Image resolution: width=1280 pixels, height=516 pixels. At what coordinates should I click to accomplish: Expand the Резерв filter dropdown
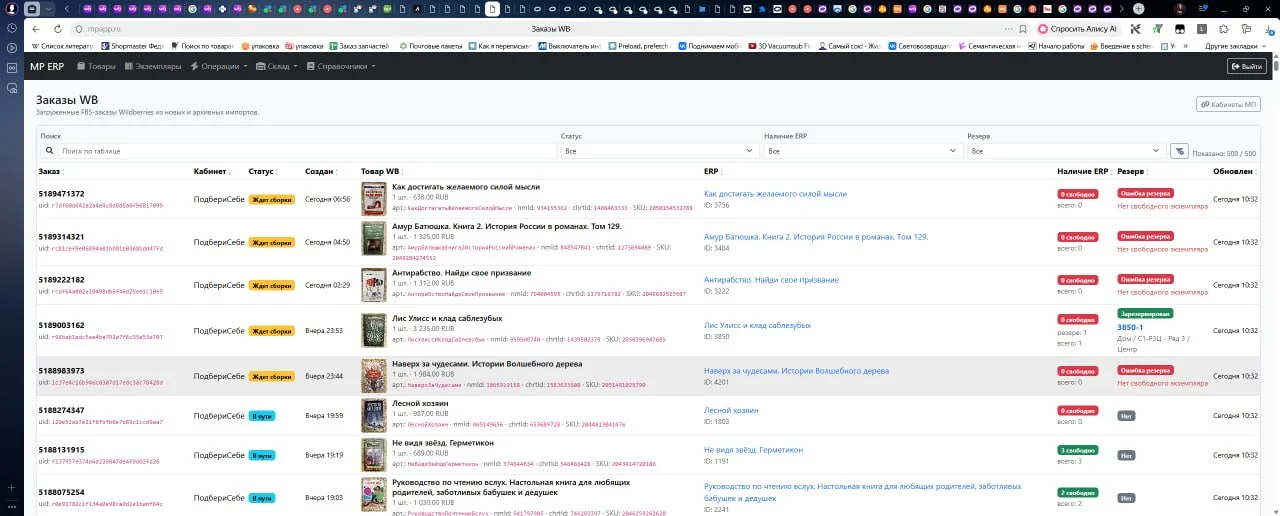[x=1065, y=151]
